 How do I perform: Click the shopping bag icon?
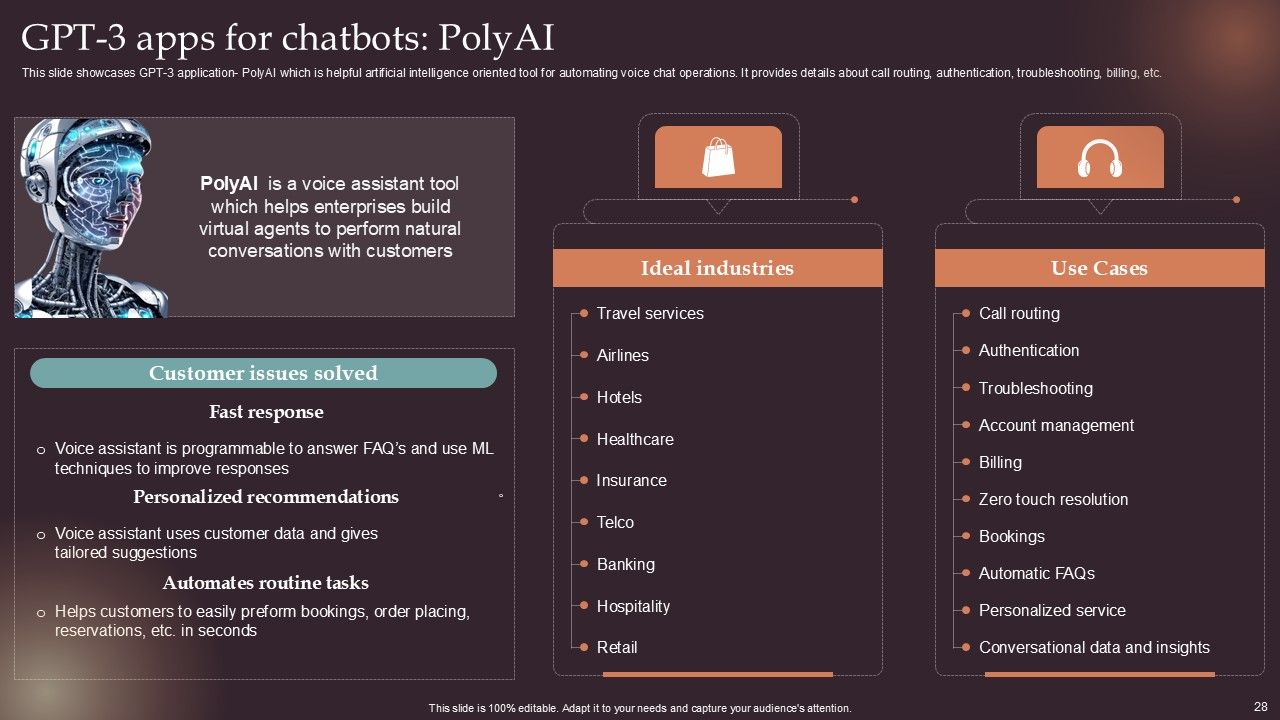click(x=718, y=158)
